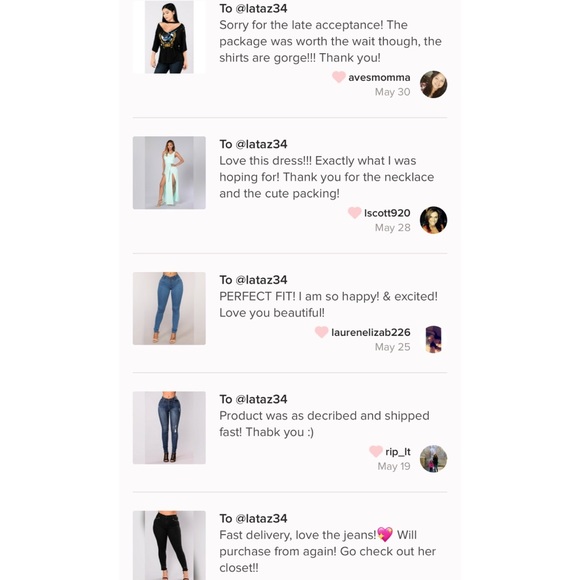Image resolution: width=580 pixels, height=580 pixels.
Task: View the dark distressed jeans listing thumbnail
Action: coord(169,428)
